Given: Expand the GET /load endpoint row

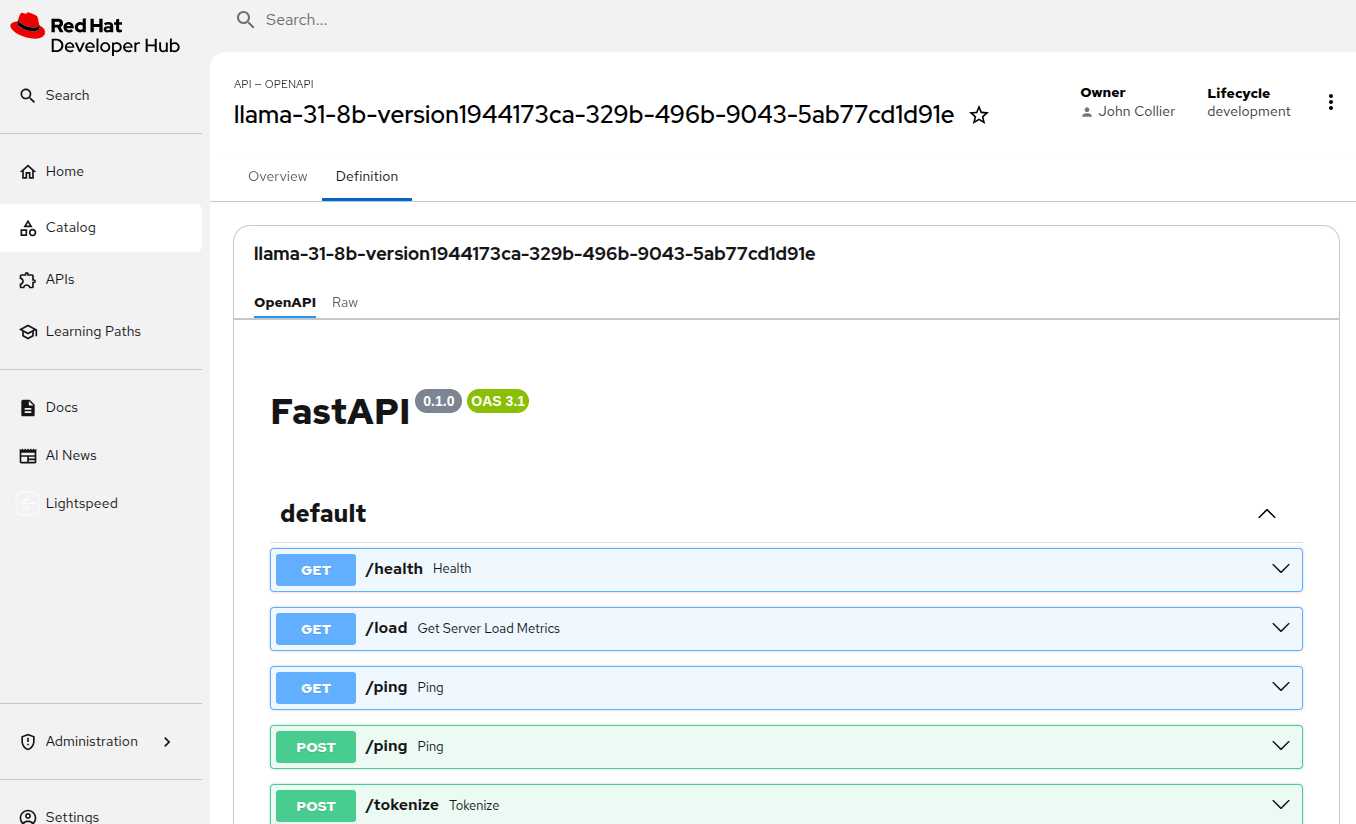Looking at the screenshot, I should point(1280,628).
